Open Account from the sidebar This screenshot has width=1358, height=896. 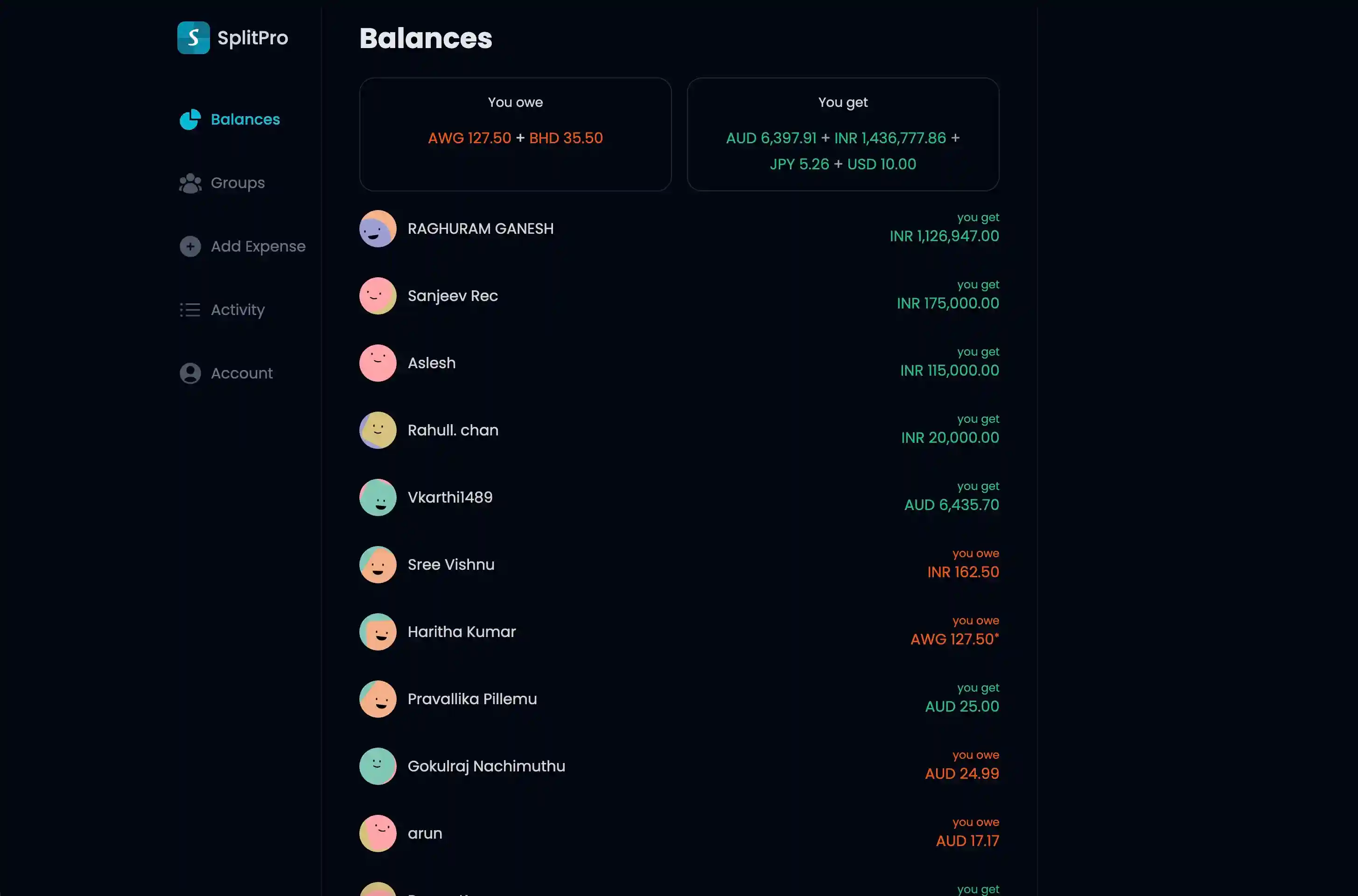tap(242, 373)
